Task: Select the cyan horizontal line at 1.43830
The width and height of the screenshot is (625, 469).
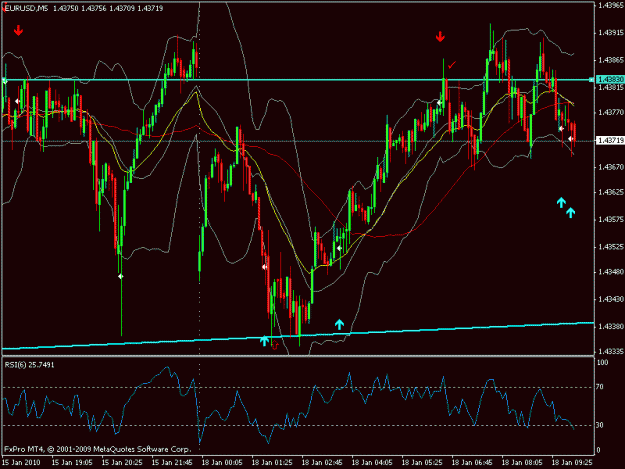Action: pyautogui.click(x=298, y=80)
